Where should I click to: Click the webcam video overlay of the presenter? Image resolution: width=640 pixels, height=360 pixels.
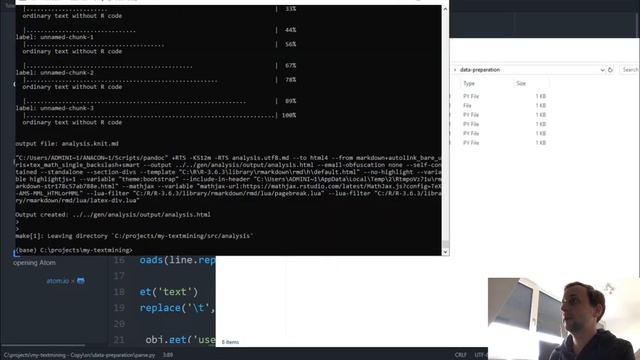(564, 319)
